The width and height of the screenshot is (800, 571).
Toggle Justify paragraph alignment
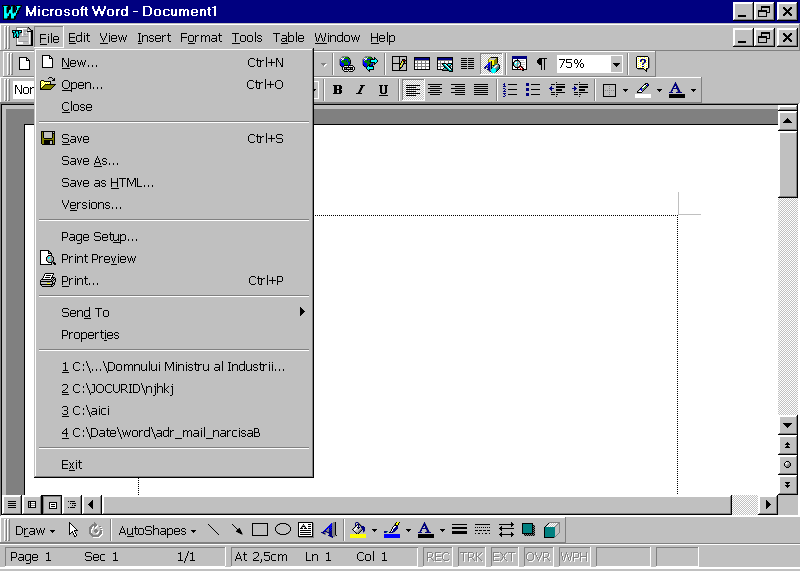481,90
